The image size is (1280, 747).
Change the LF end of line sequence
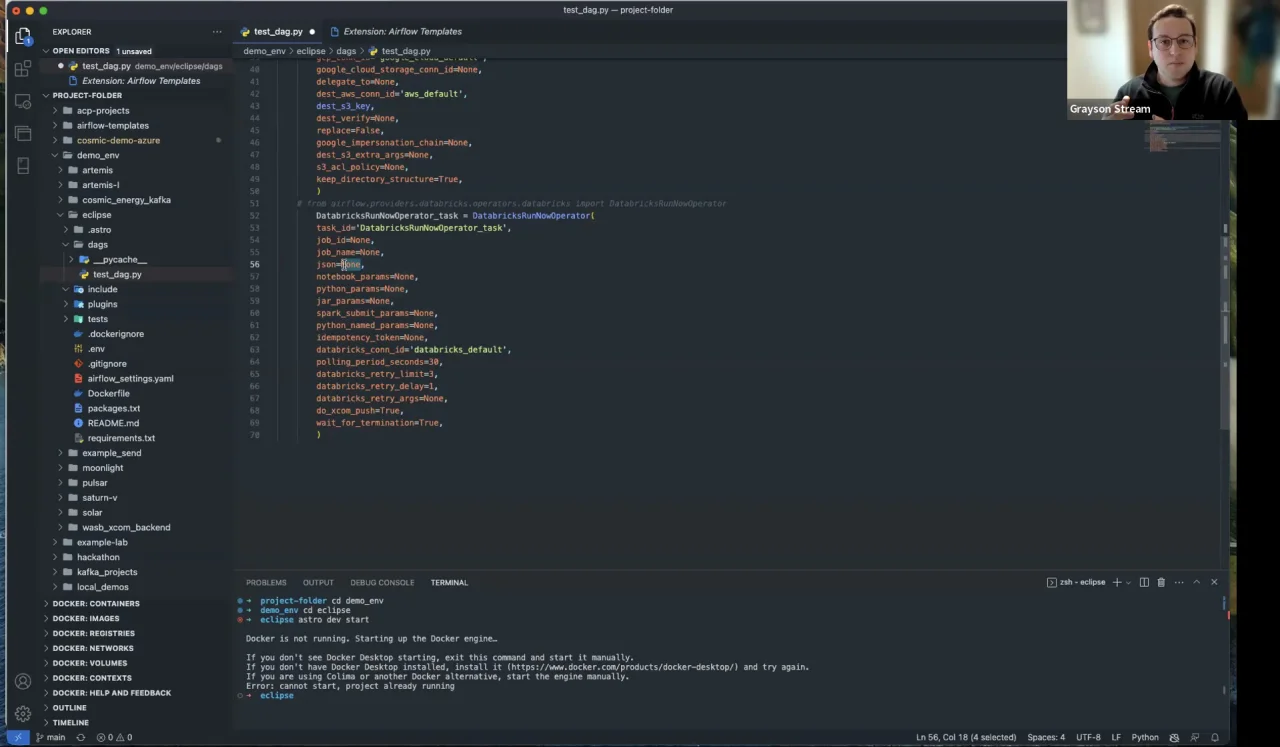click(1116, 737)
